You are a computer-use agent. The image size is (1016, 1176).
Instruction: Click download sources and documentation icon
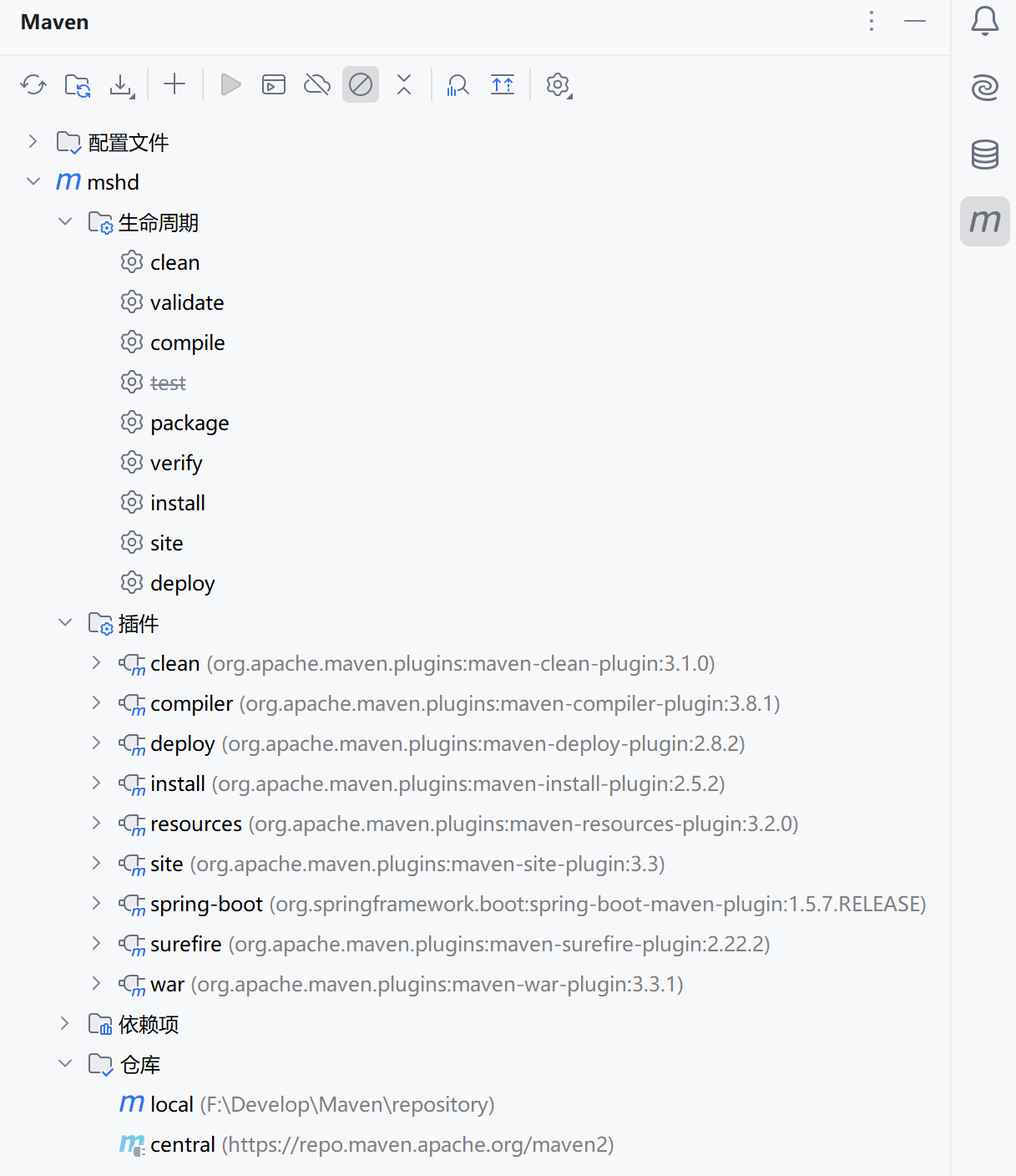click(x=122, y=84)
